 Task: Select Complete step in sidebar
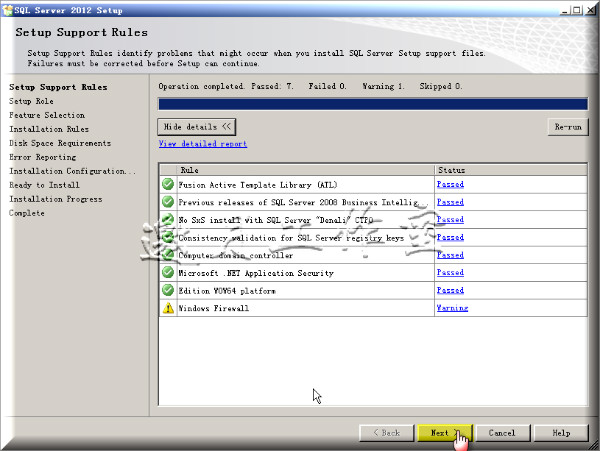[27, 213]
